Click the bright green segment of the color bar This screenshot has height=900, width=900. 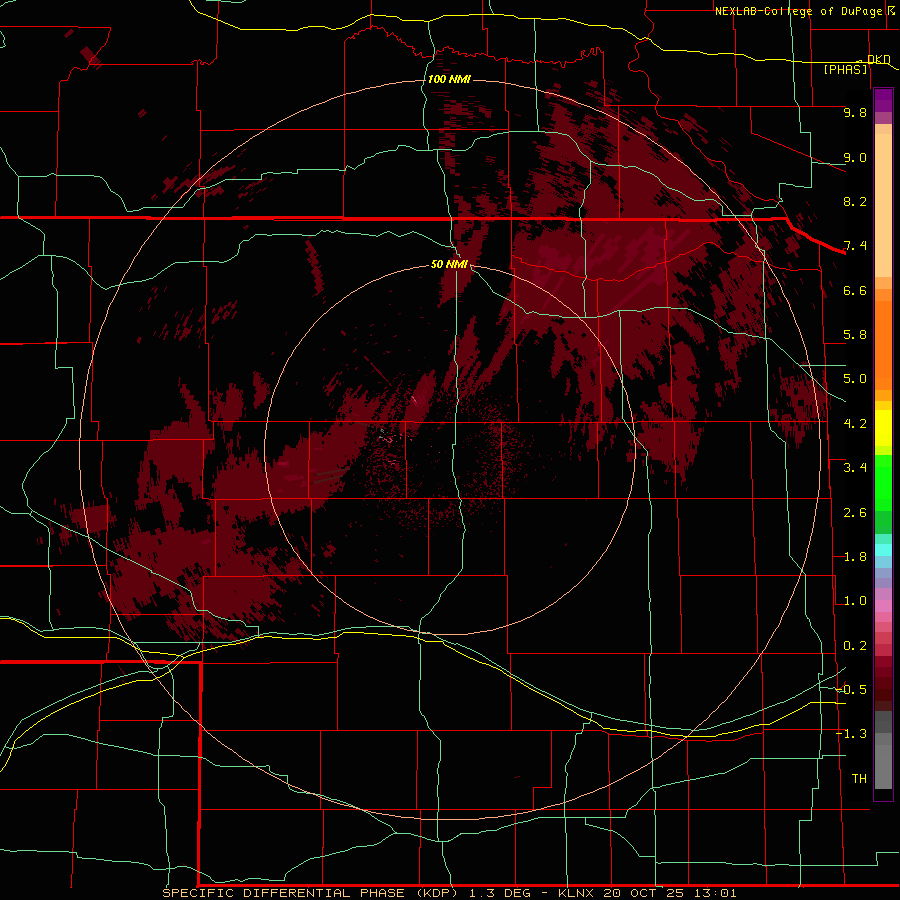(x=883, y=483)
